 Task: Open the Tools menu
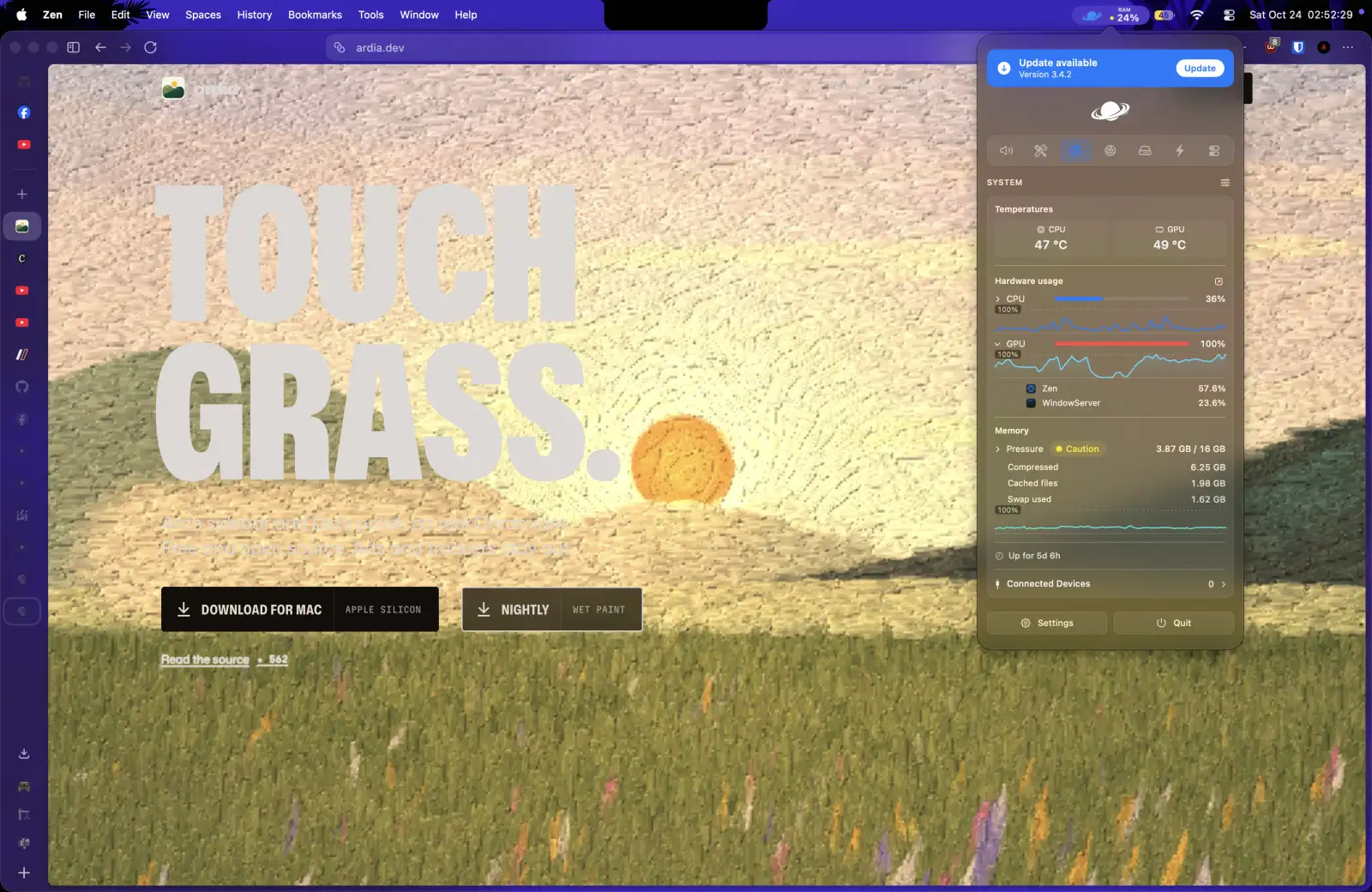click(370, 15)
